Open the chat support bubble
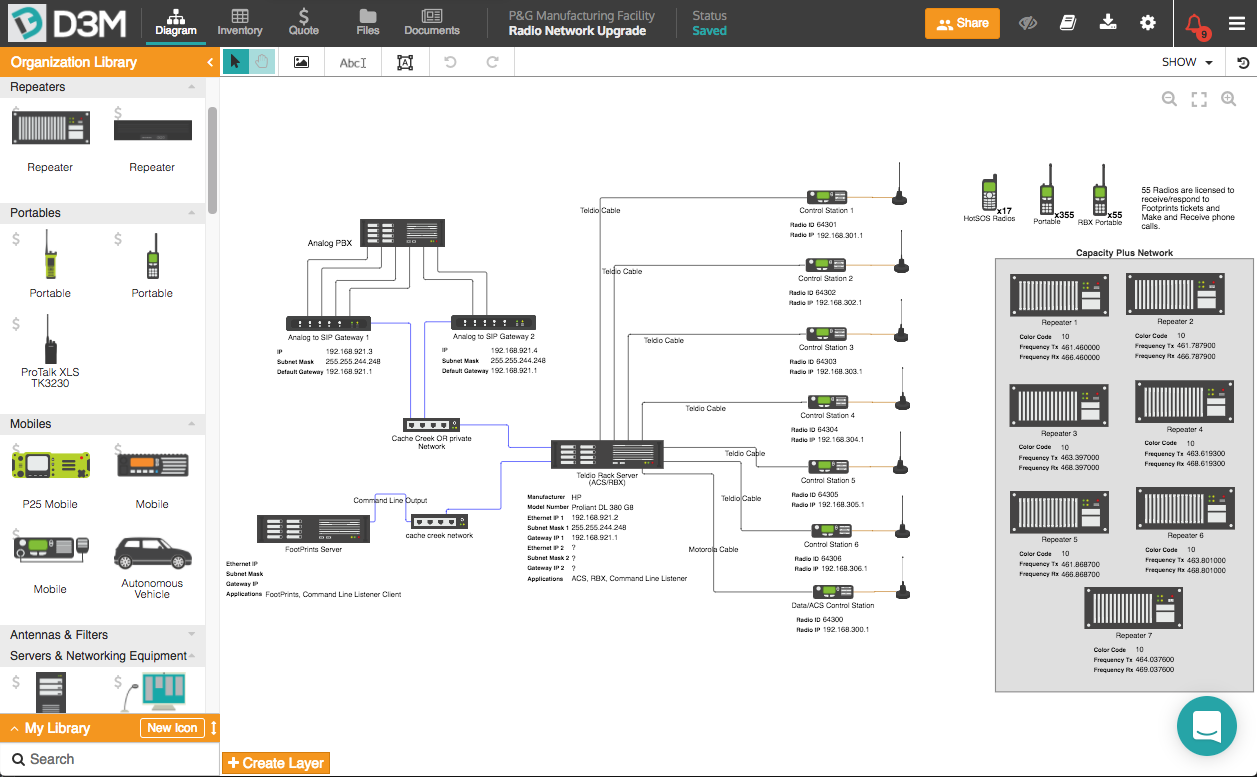This screenshot has width=1257, height=777. pyautogui.click(x=1207, y=725)
